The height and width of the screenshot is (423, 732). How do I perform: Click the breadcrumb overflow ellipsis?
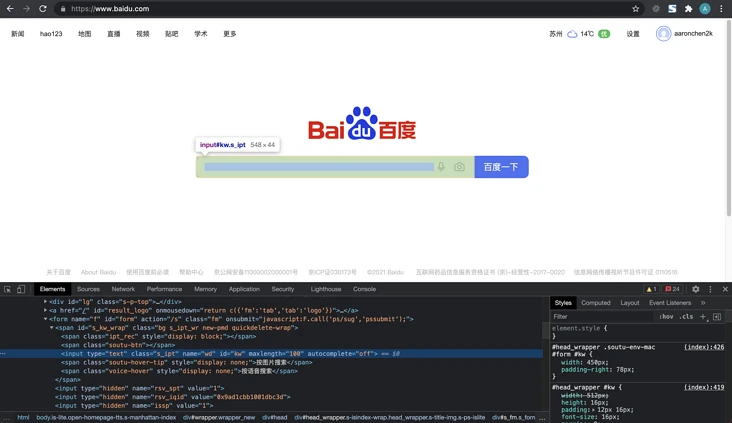[x=542, y=417]
